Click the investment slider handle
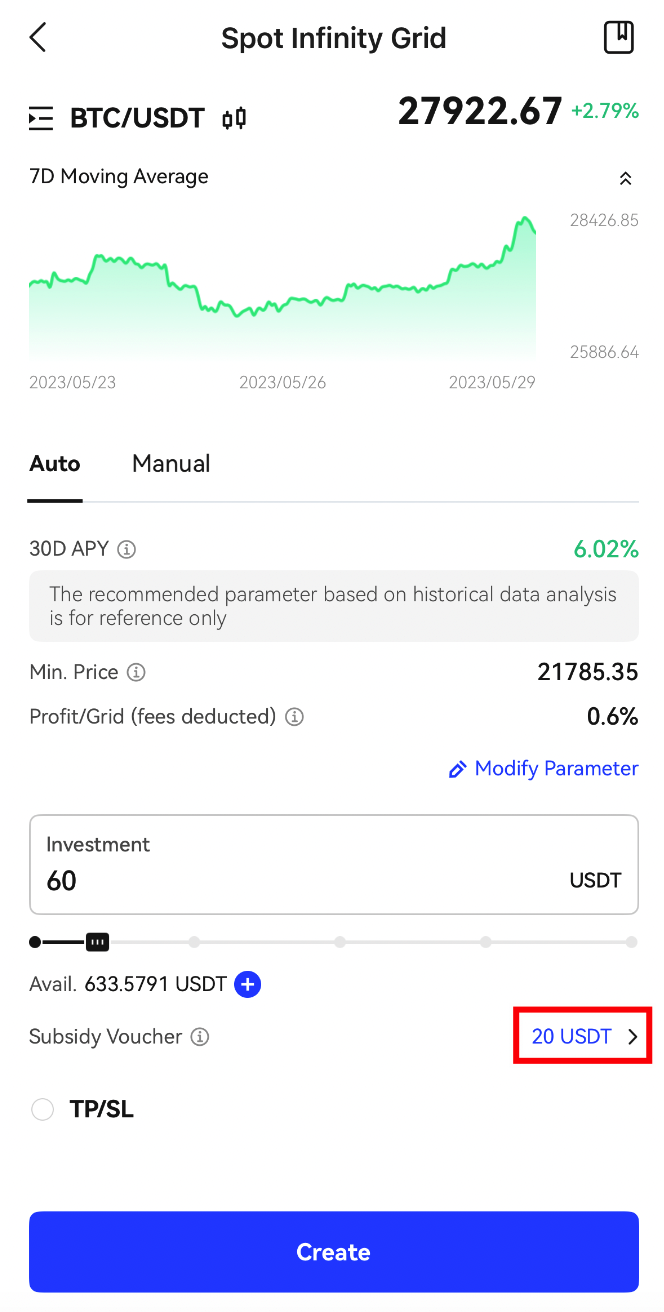664x1312 pixels. coord(97,941)
